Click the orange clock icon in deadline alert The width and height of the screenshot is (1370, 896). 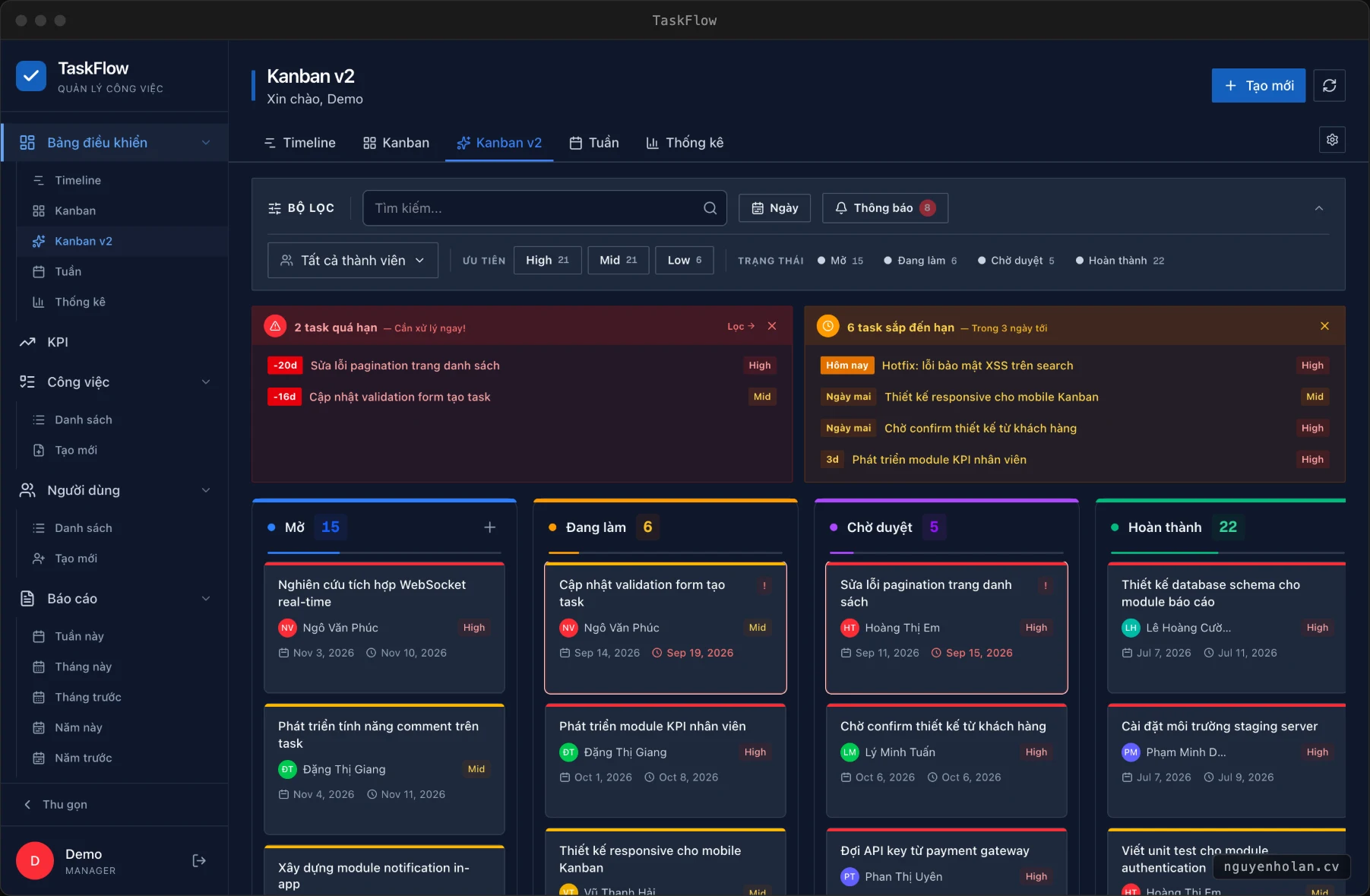827,326
